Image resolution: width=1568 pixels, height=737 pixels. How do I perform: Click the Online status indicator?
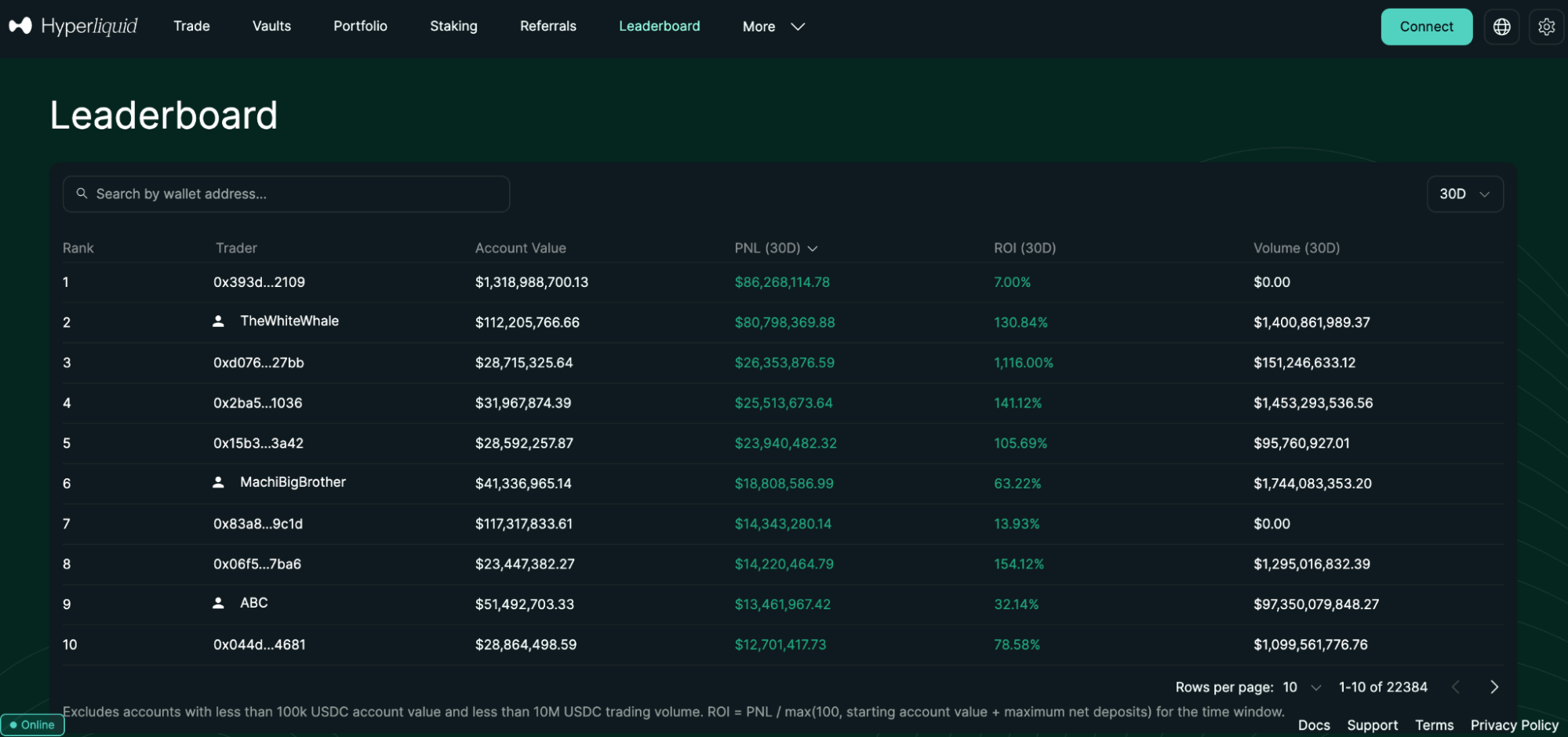click(x=33, y=724)
